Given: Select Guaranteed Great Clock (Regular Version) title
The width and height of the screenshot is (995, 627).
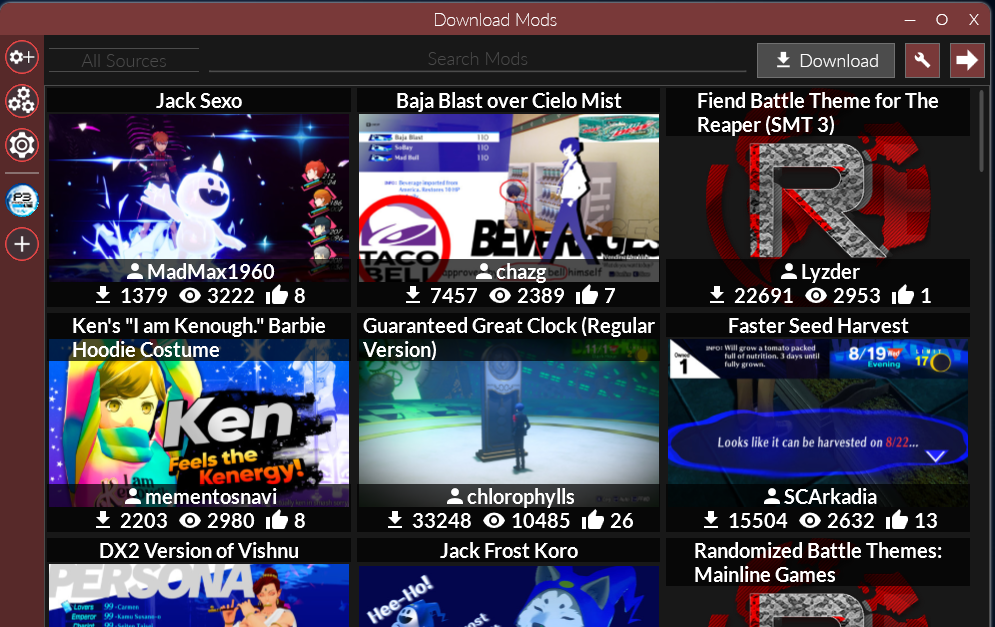Looking at the screenshot, I should pos(508,337).
